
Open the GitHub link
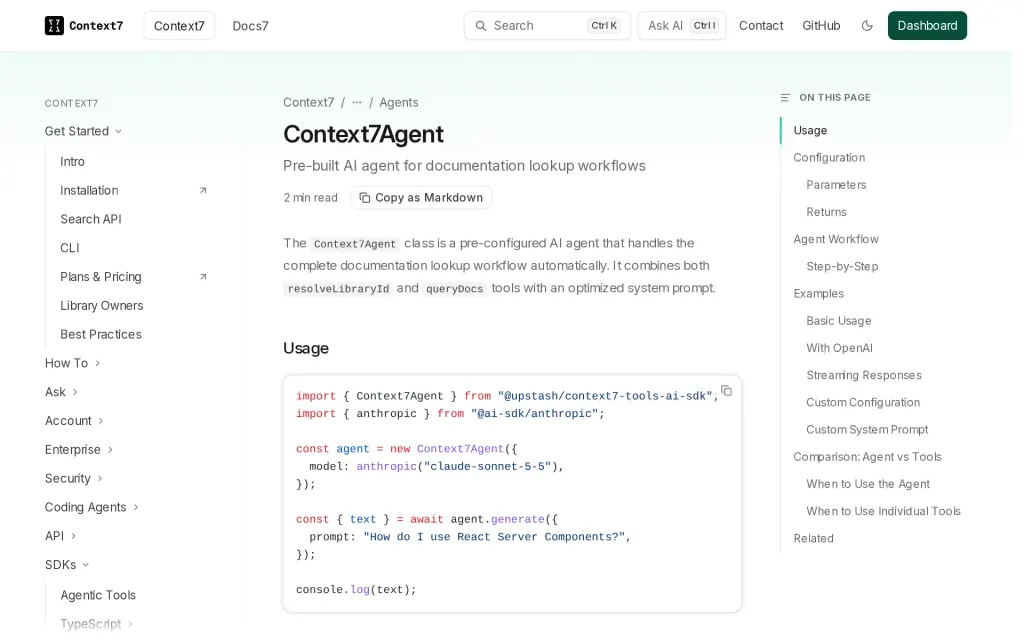[x=821, y=25]
